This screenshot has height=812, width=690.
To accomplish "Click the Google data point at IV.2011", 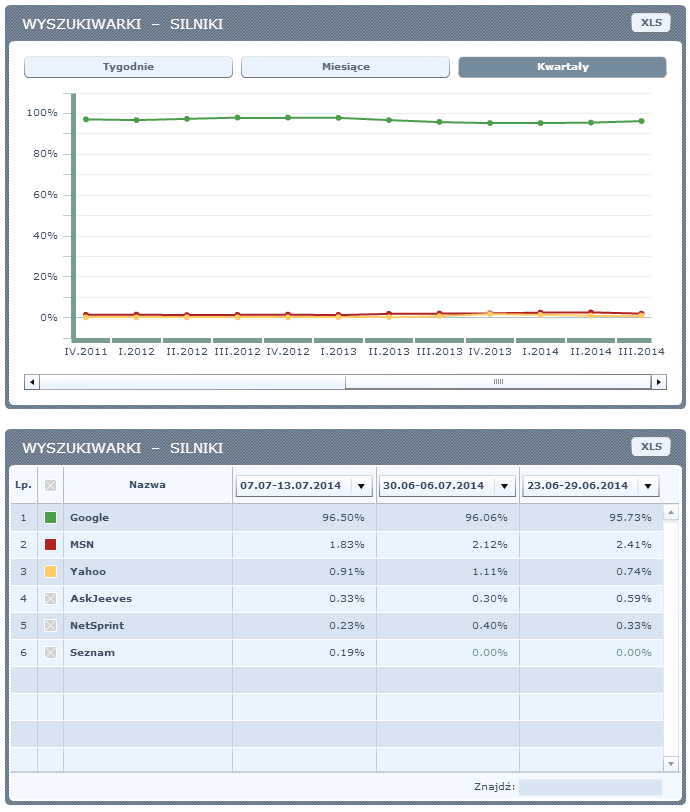I will pos(86,119).
